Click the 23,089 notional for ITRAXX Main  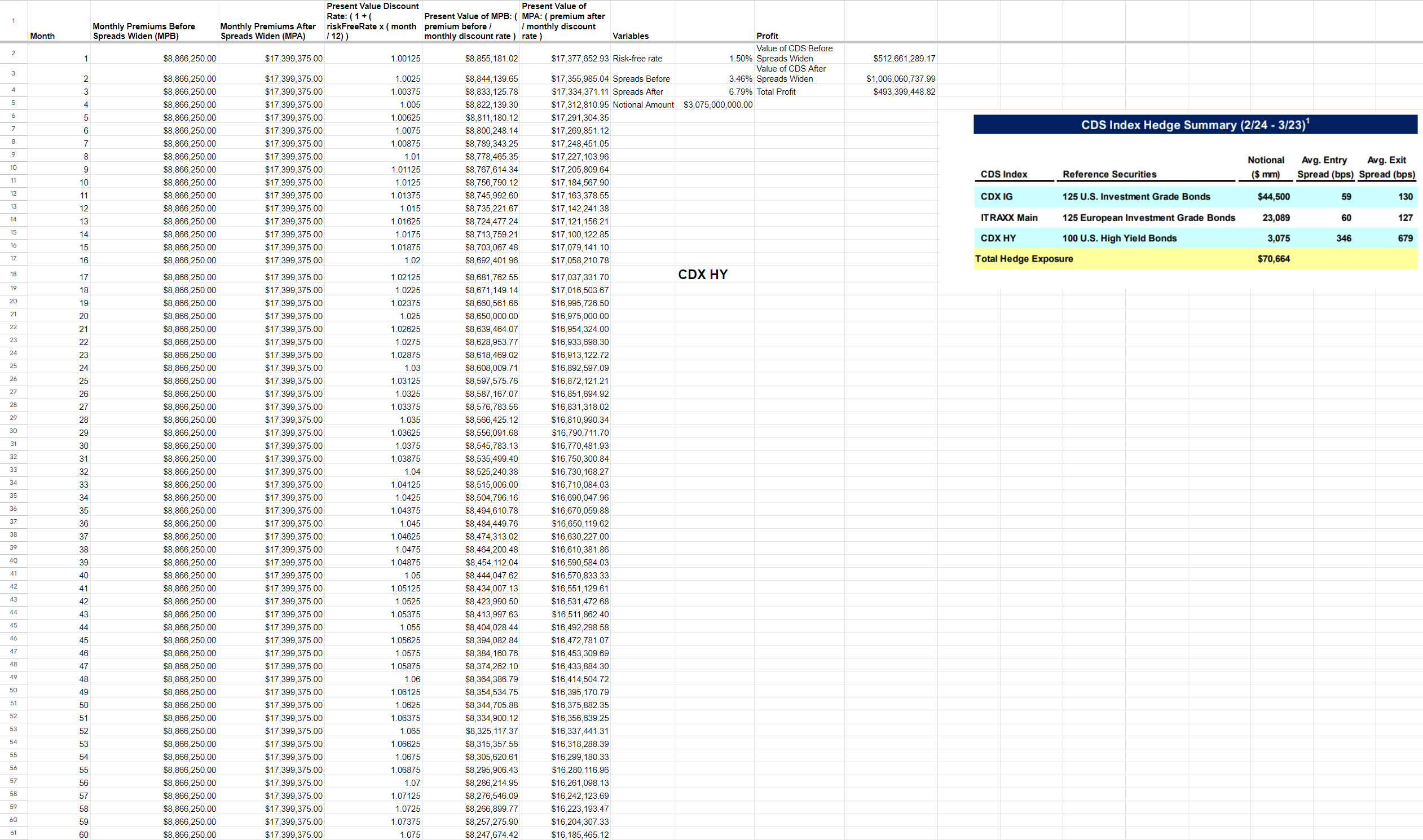[1276, 218]
